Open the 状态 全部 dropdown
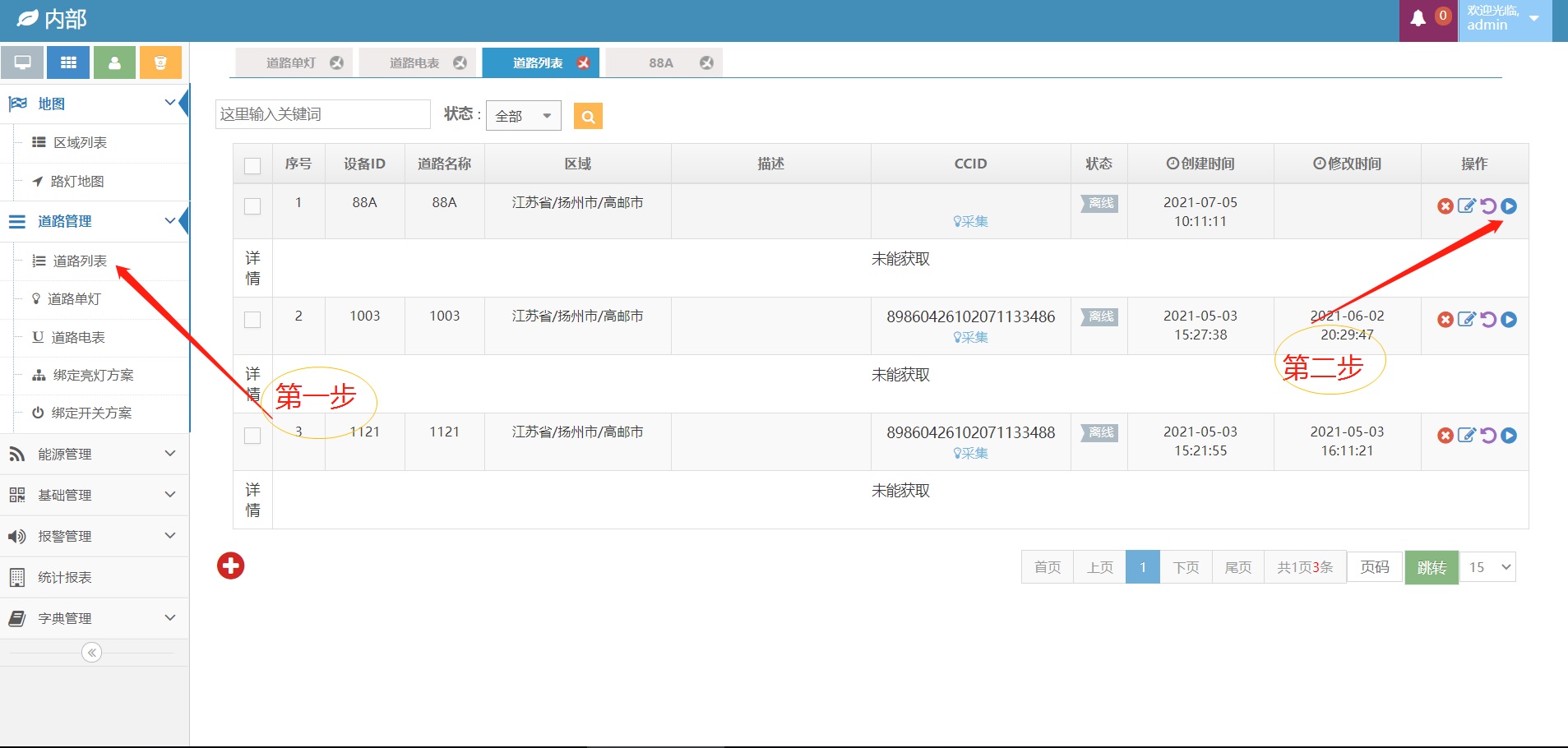This screenshot has width=1568, height=748. coord(524,116)
